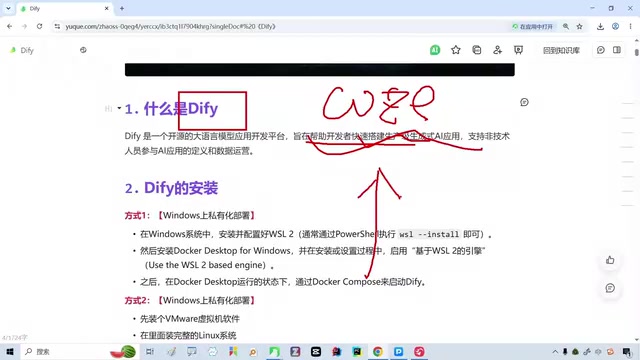Viewport: 640px width, 360px height.
Task: Close the Dify browser tab
Action: tap(107, 9)
